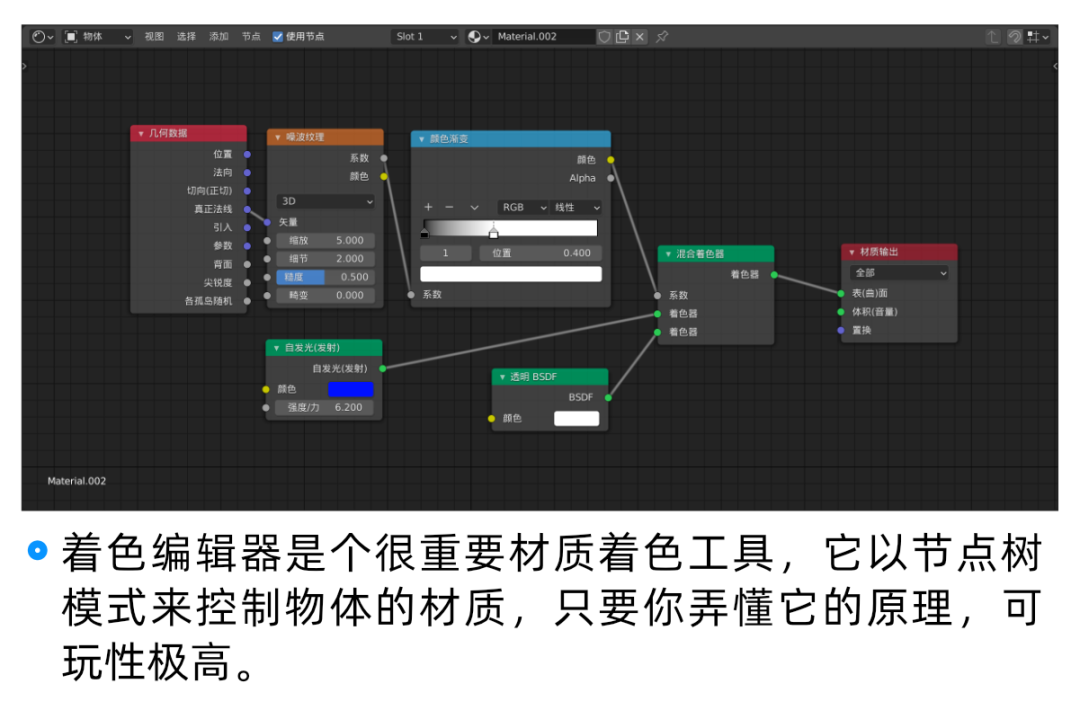
Task: Adjust the 糙度 0.500 slider
Action: click(x=326, y=277)
